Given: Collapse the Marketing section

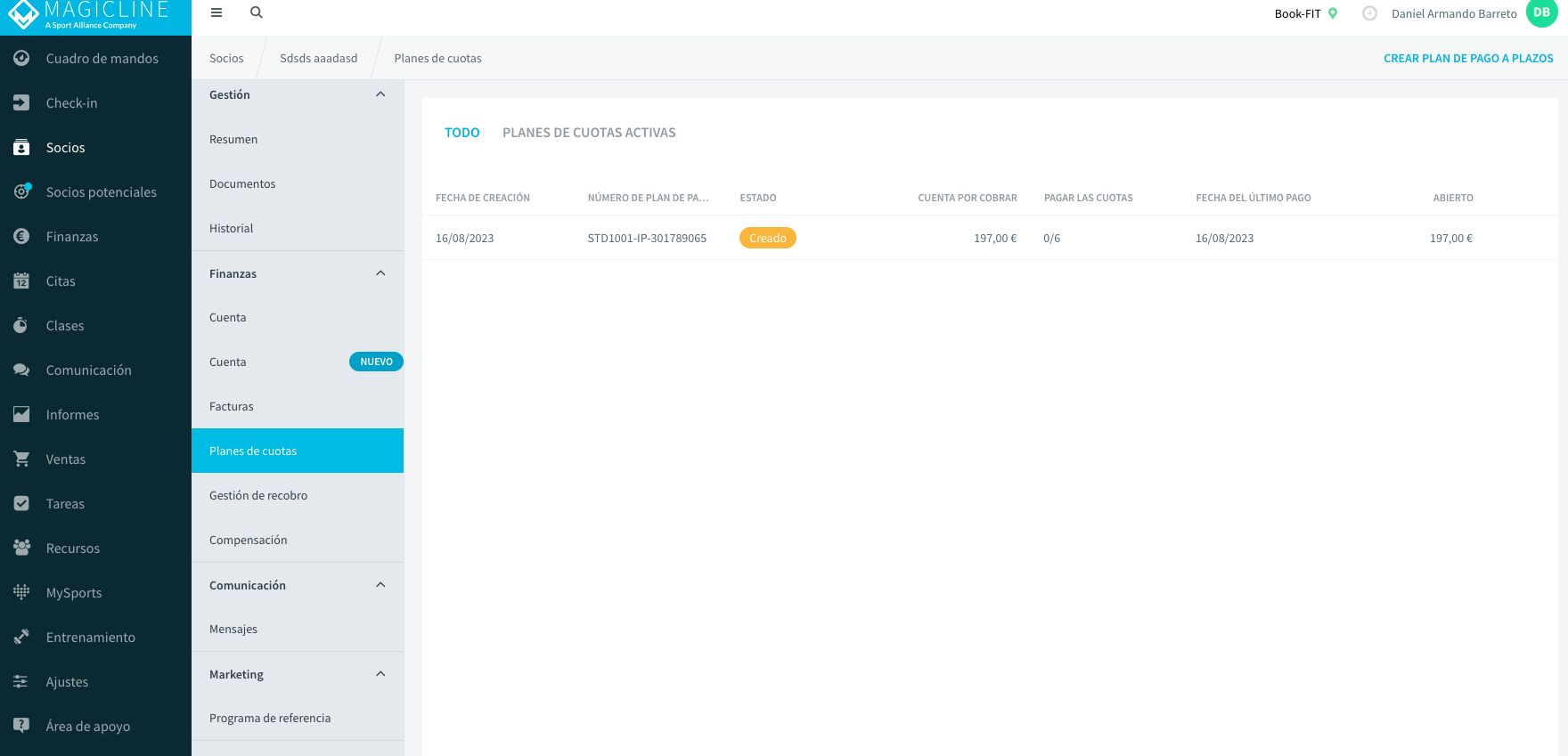Looking at the screenshot, I should (x=380, y=674).
